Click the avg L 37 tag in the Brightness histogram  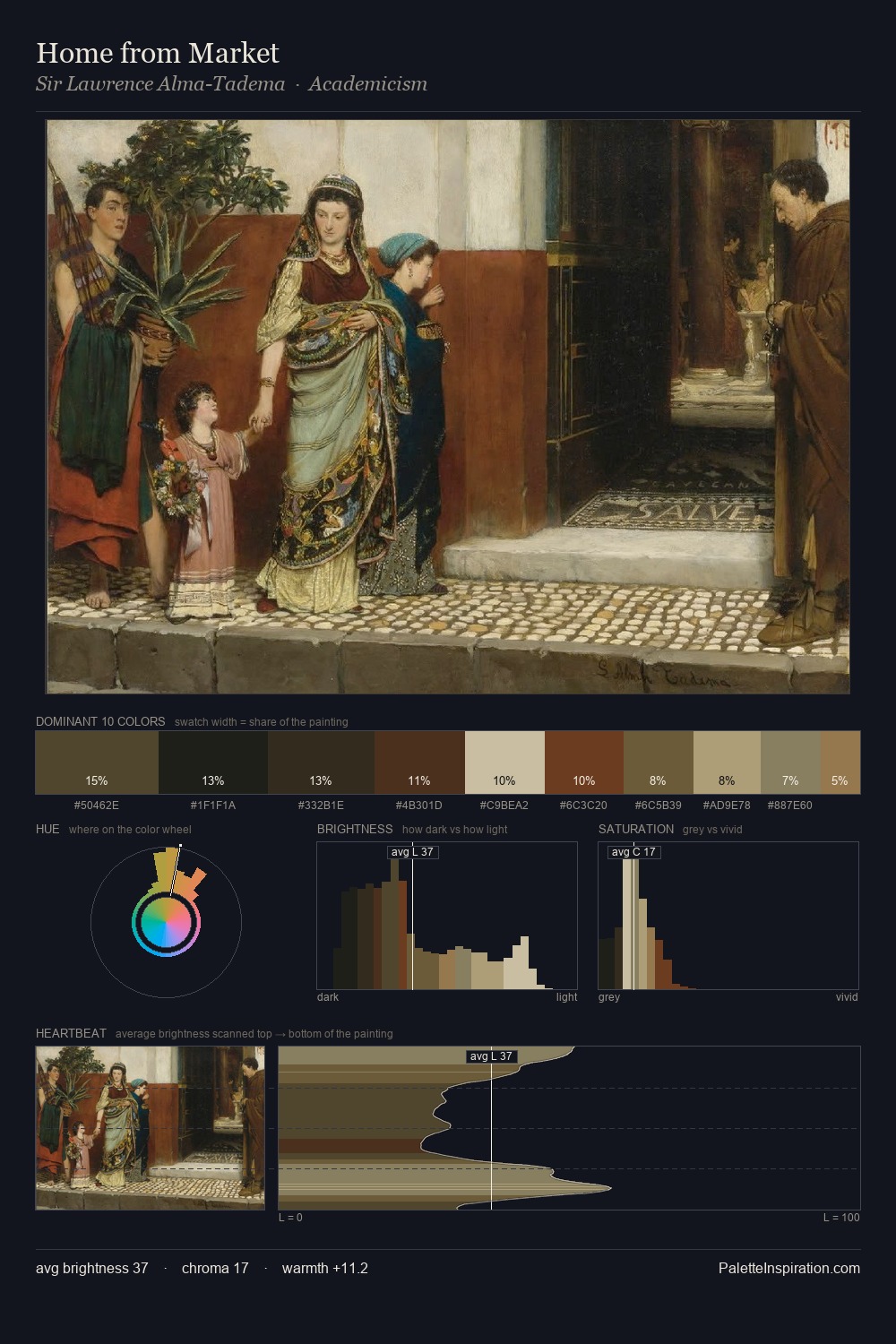click(413, 852)
